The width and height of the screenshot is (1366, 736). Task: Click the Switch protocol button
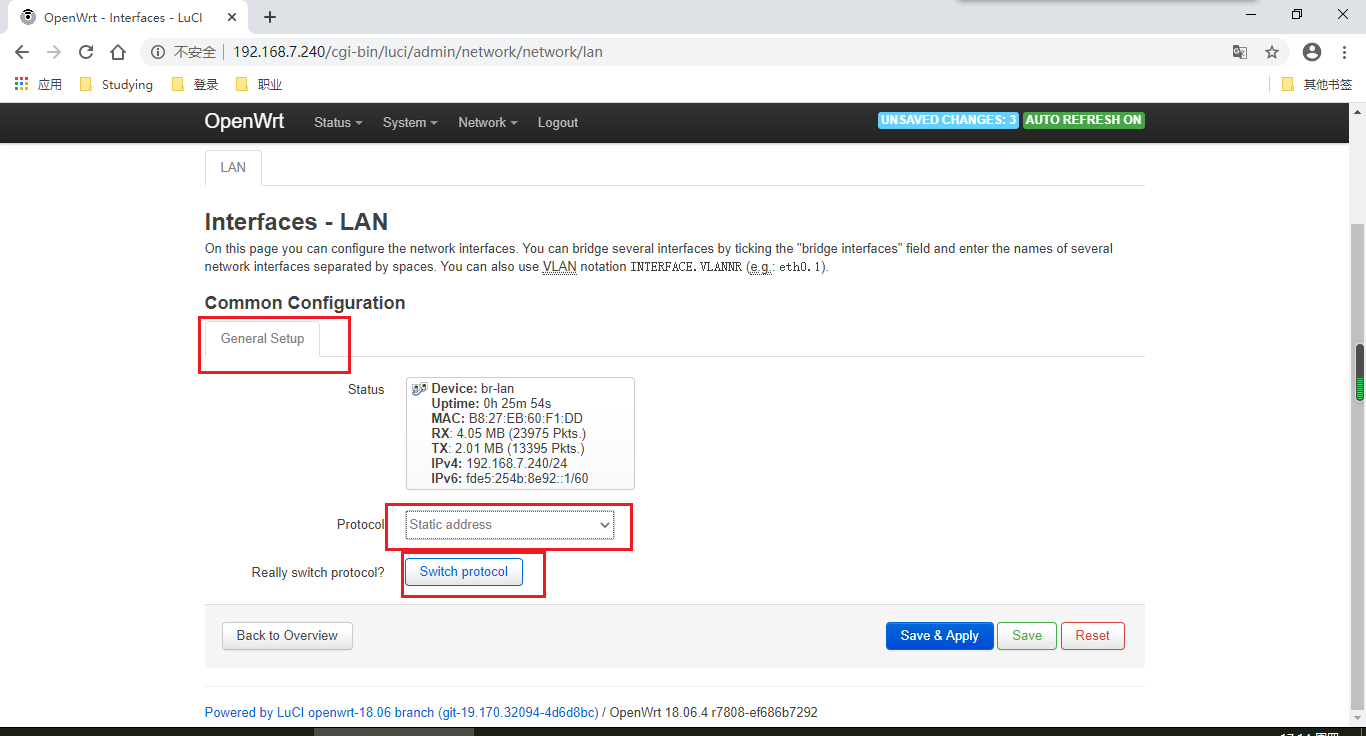pyautogui.click(x=464, y=572)
